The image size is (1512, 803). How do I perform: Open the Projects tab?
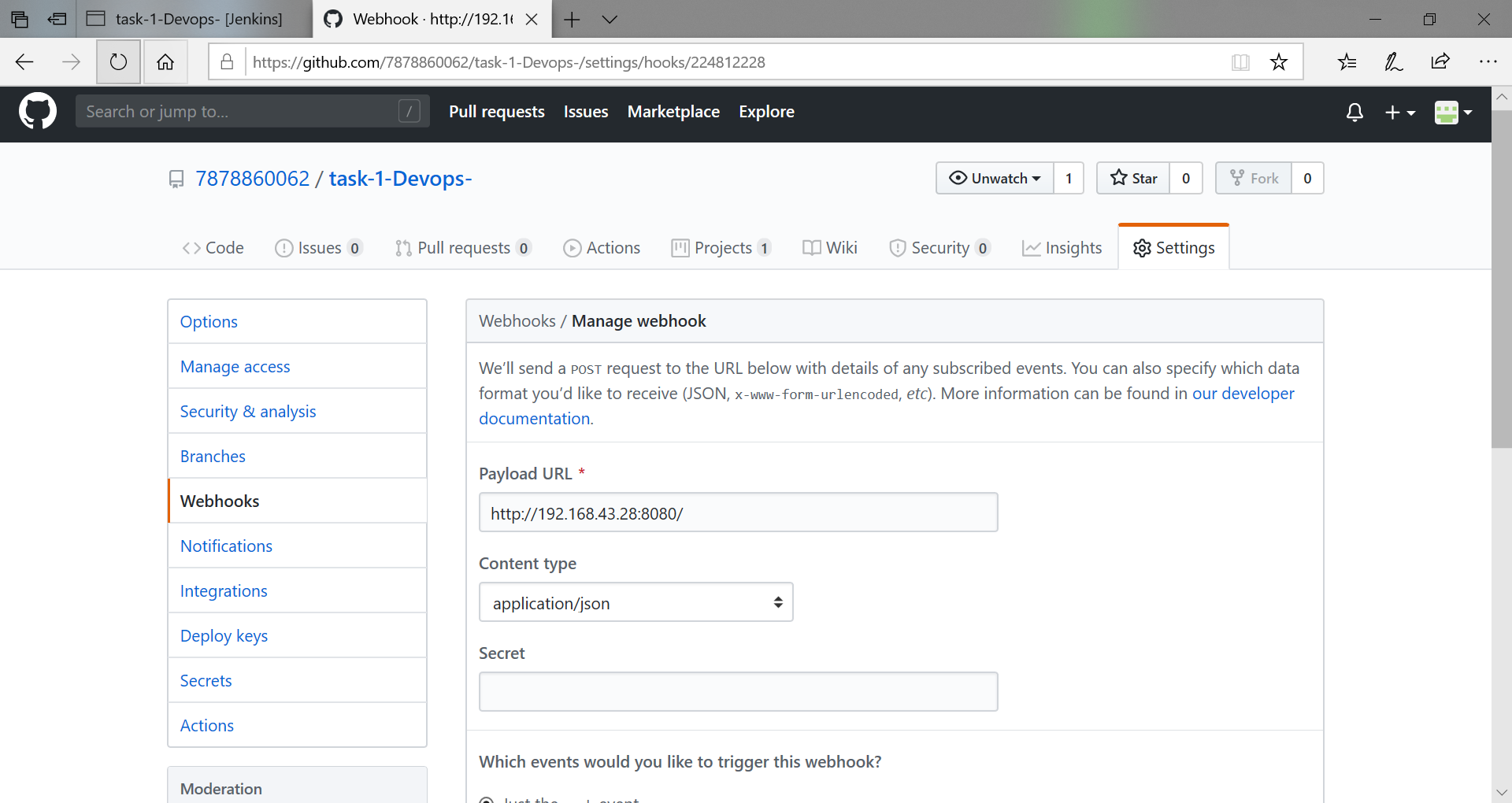(x=721, y=248)
